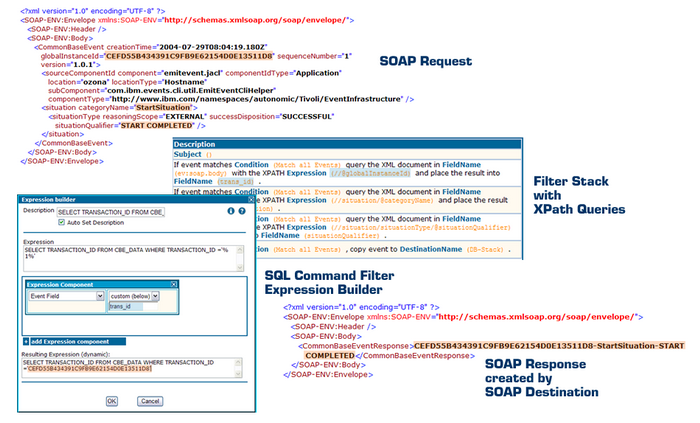Click the Filter Stack with XPath Queries heading
The height and width of the screenshot is (423, 700).
(x=579, y=195)
